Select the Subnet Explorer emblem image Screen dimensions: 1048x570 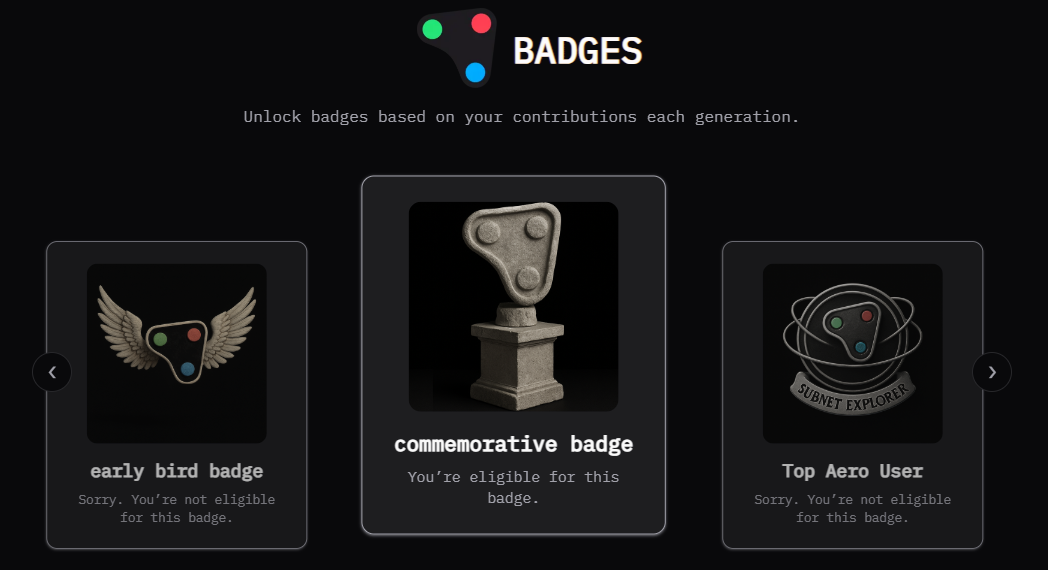[x=852, y=352]
